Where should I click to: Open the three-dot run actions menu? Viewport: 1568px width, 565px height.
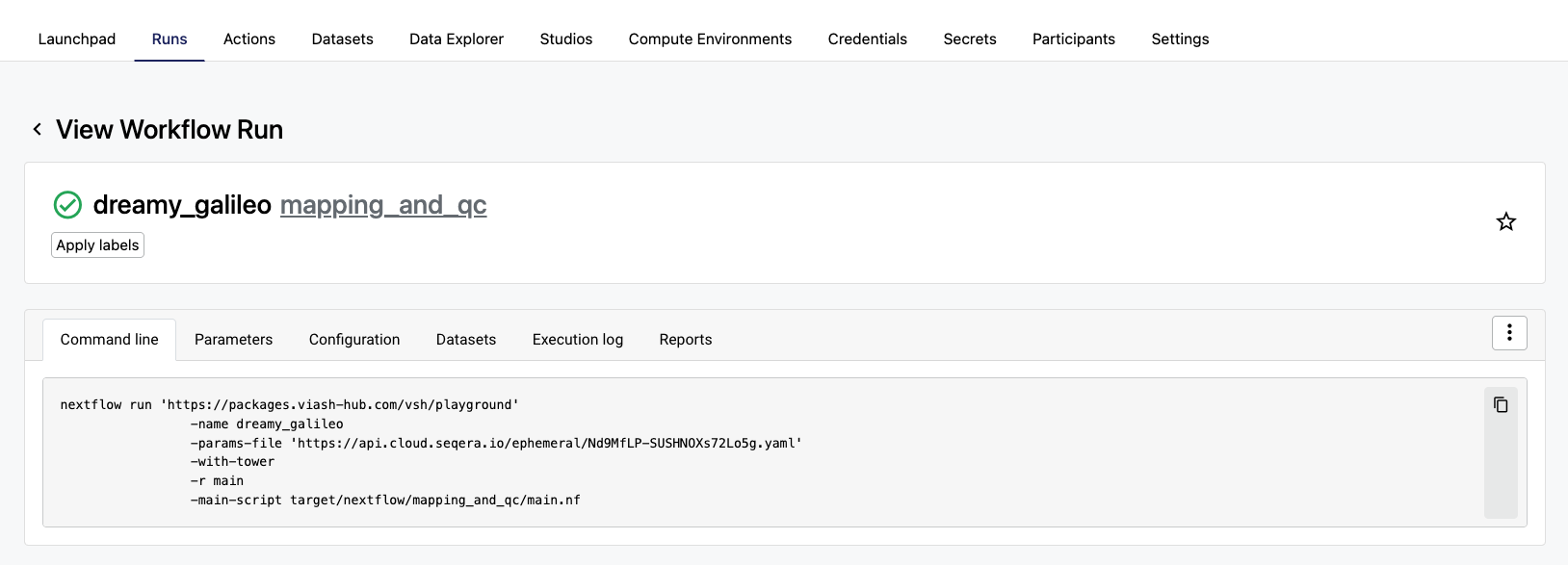click(x=1509, y=333)
